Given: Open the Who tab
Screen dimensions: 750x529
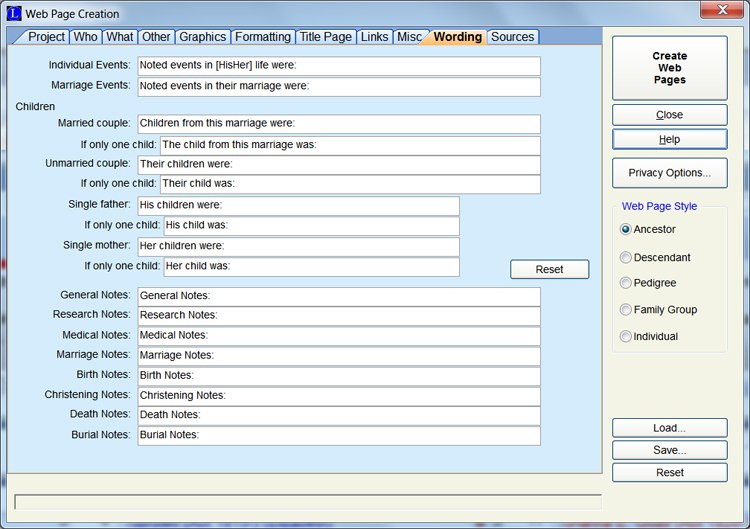Looking at the screenshot, I should click(x=86, y=37).
